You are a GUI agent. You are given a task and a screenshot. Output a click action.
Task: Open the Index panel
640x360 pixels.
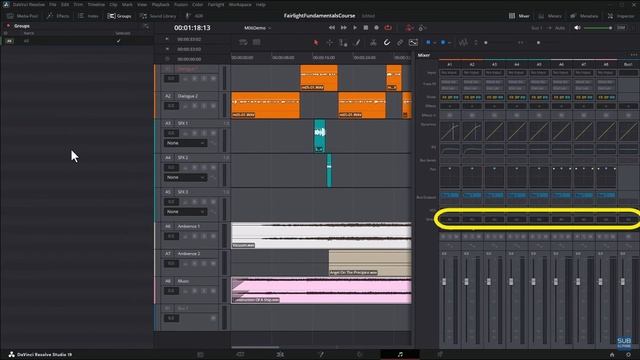pos(88,16)
